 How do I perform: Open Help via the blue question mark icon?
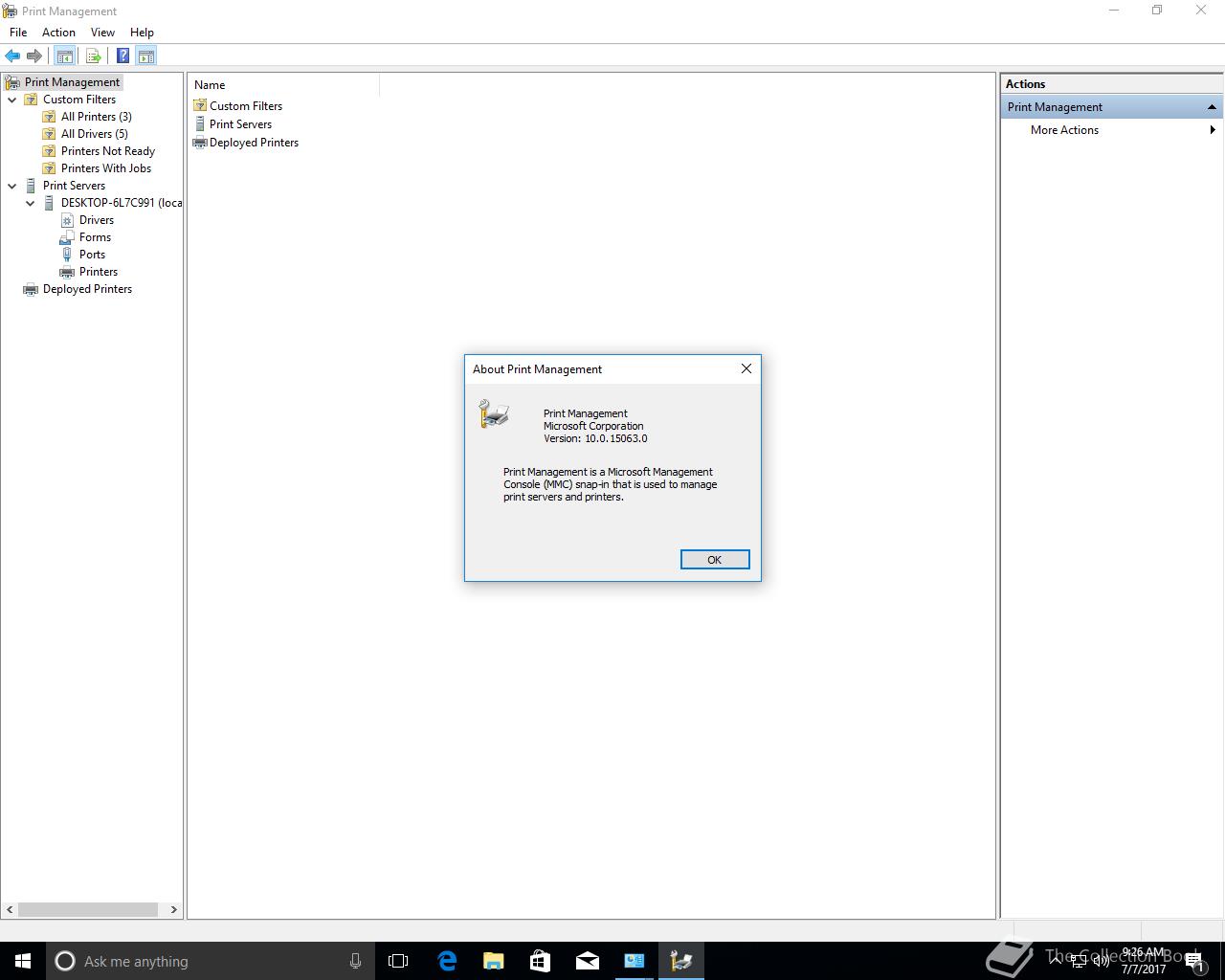pos(123,56)
